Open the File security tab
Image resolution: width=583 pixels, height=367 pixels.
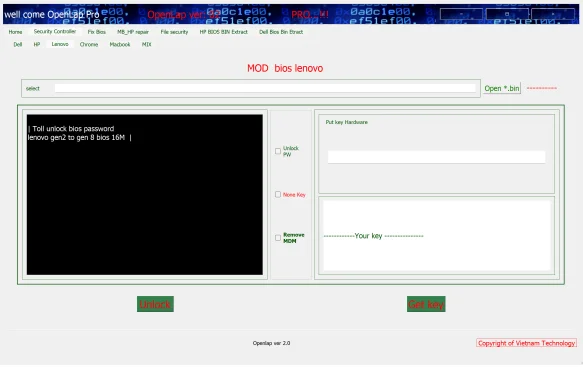point(174,32)
